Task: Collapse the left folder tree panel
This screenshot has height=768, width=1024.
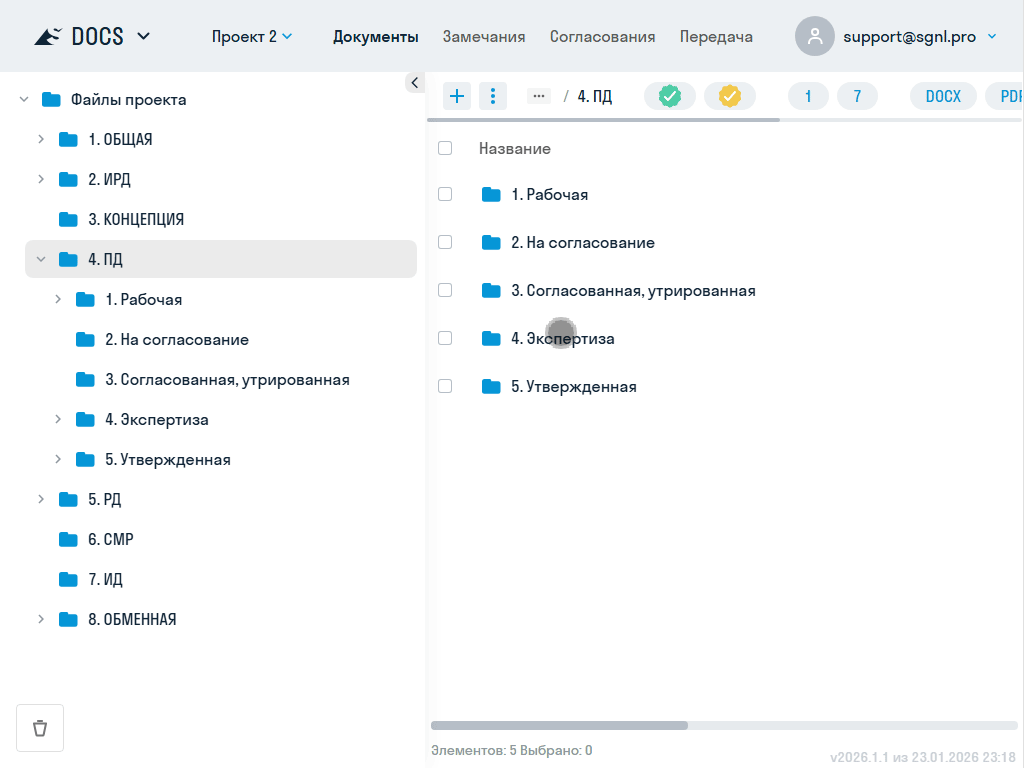Action: (415, 82)
